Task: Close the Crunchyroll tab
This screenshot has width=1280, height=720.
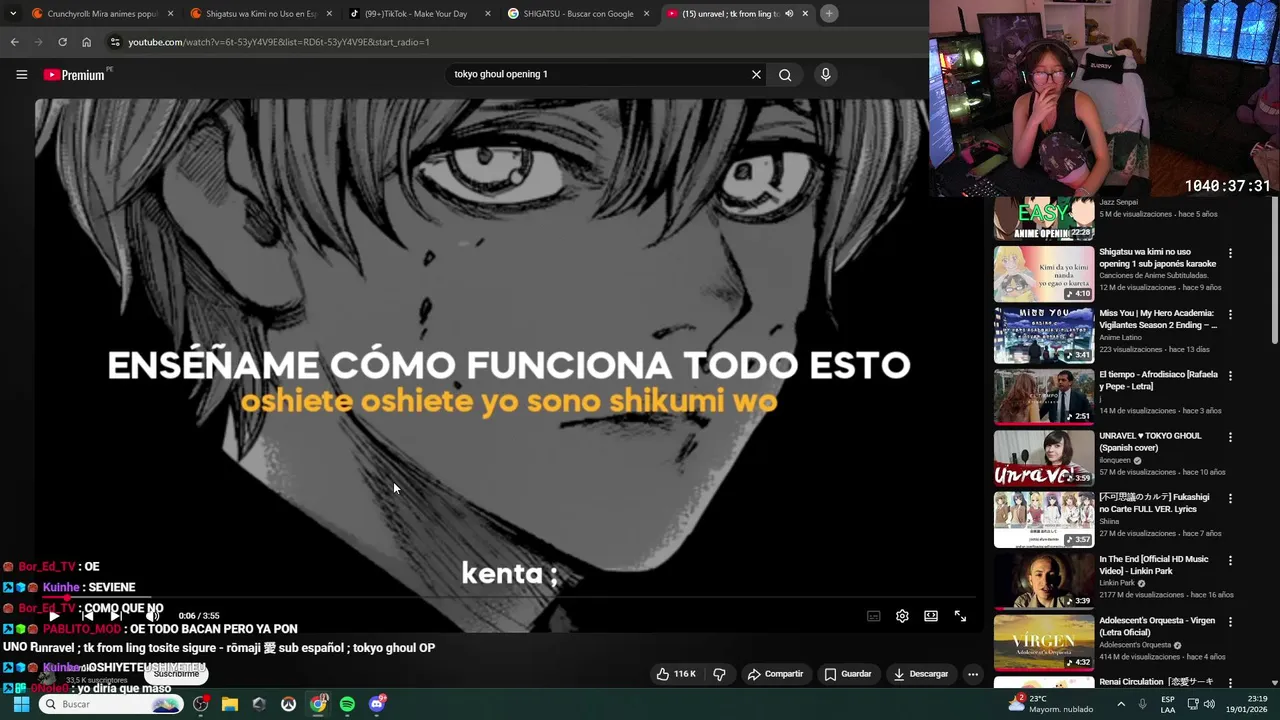Action: pyautogui.click(x=170, y=14)
